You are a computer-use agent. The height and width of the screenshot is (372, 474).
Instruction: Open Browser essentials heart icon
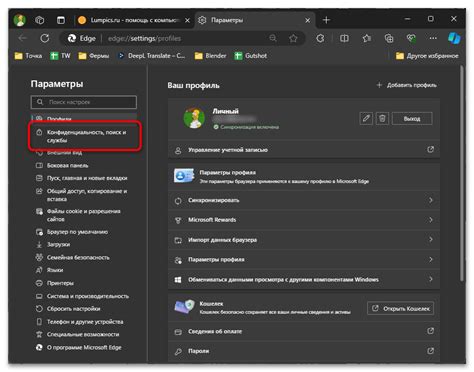click(x=411, y=39)
